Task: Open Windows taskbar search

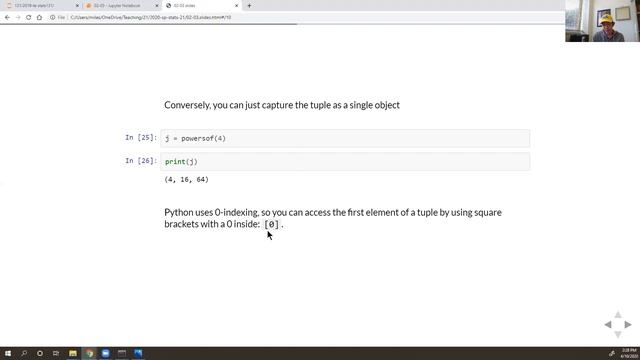Action: point(24,353)
